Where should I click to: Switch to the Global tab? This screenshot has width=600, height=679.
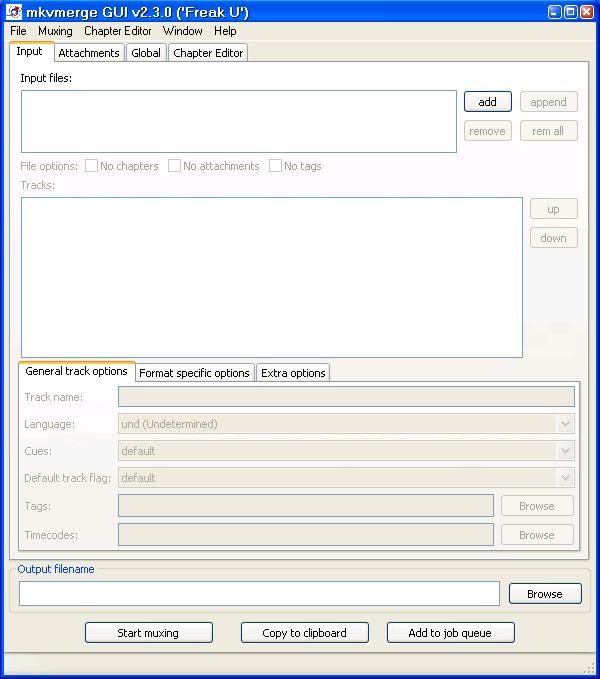(x=146, y=53)
